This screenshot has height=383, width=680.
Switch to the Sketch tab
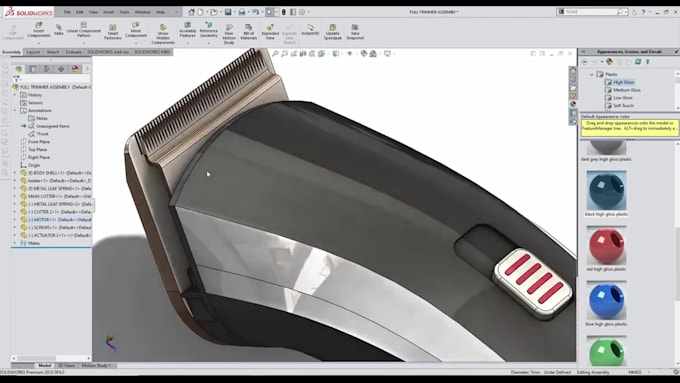tap(53, 52)
